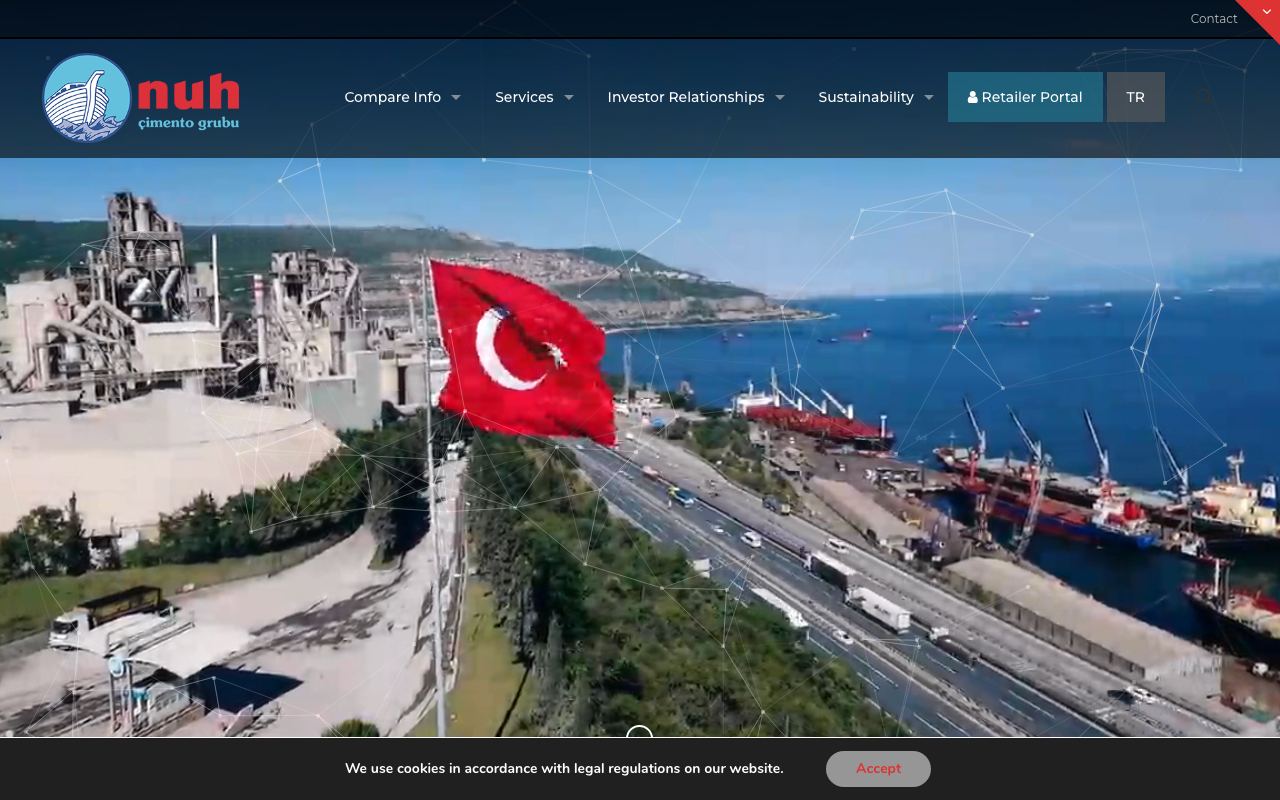Image resolution: width=1280 pixels, height=800 pixels.
Task: Accept the cookie notice
Action: click(x=878, y=768)
